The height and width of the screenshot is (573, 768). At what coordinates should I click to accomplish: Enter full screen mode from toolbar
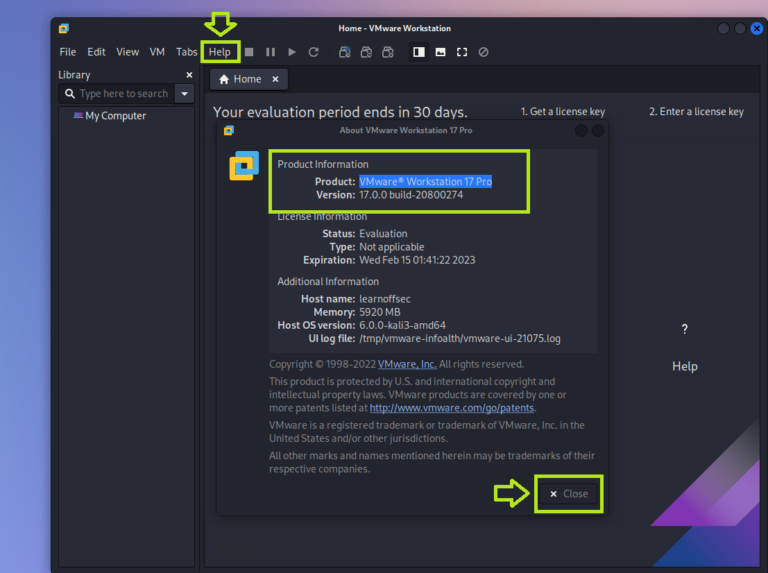[461, 52]
